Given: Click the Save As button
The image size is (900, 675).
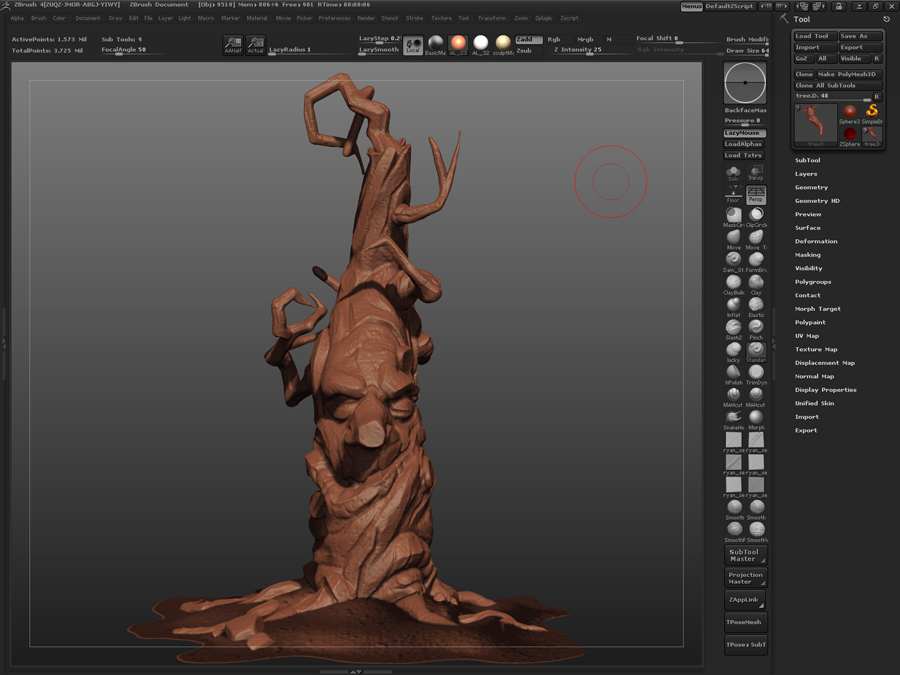Looking at the screenshot, I should click(x=860, y=36).
